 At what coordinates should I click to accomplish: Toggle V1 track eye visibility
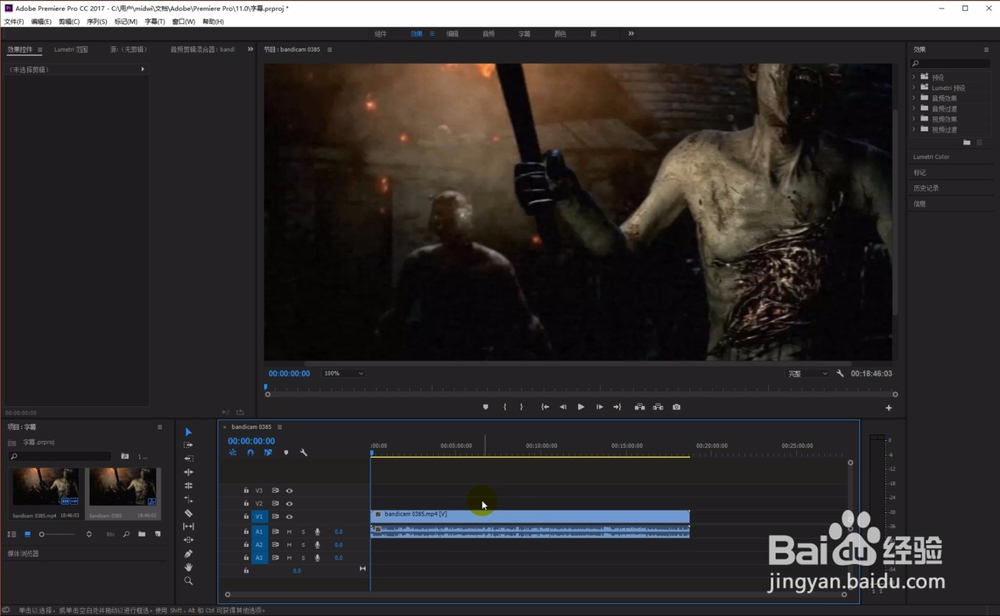(290, 517)
